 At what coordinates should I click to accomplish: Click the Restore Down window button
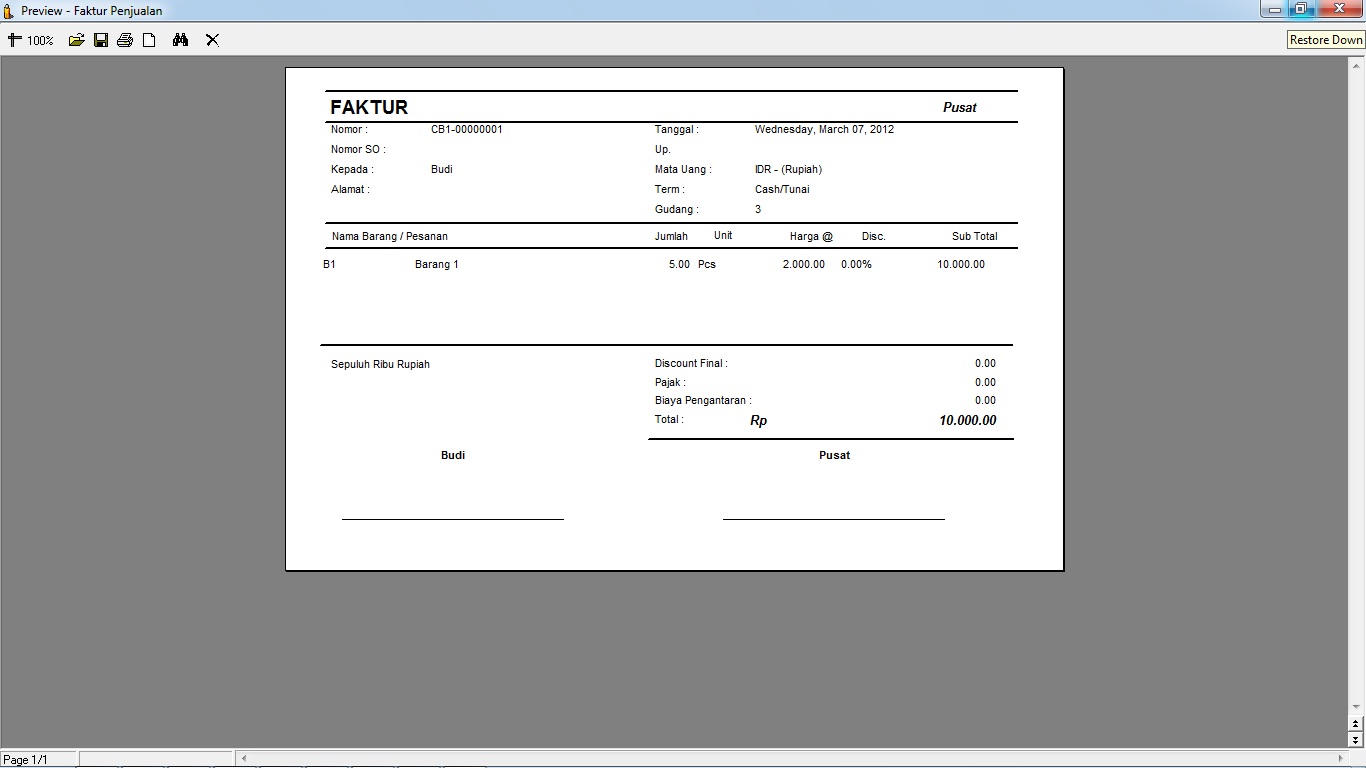tap(1301, 10)
